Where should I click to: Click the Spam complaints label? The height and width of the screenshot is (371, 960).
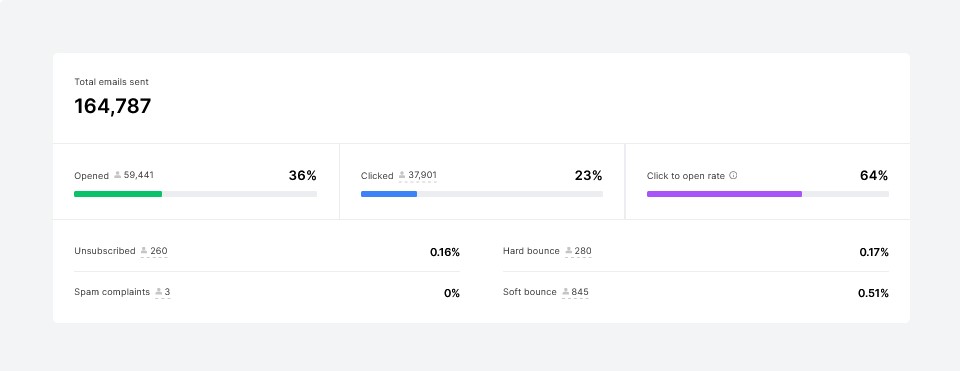pos(112,292)
